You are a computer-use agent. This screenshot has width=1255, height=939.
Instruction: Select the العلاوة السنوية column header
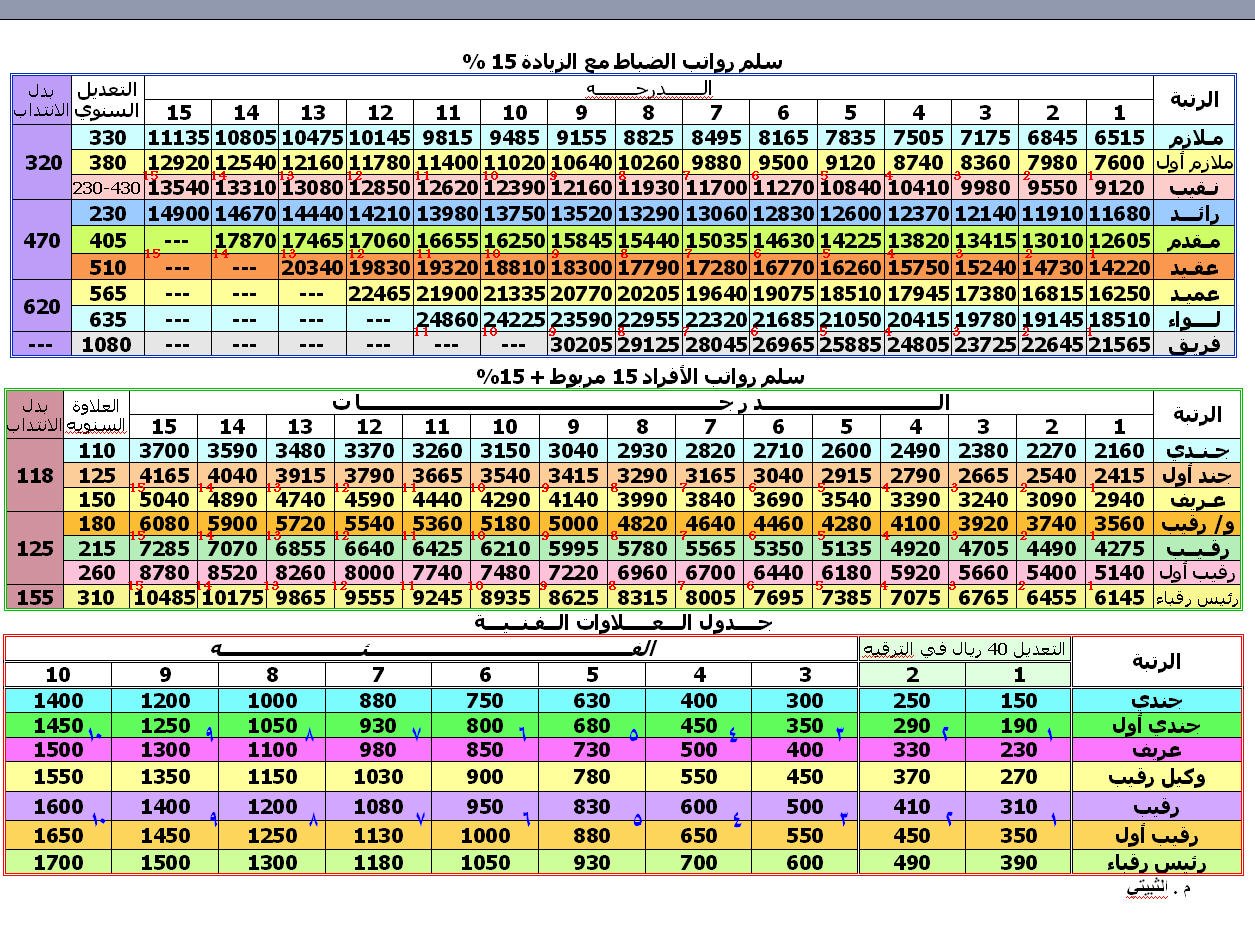(97, 415)
